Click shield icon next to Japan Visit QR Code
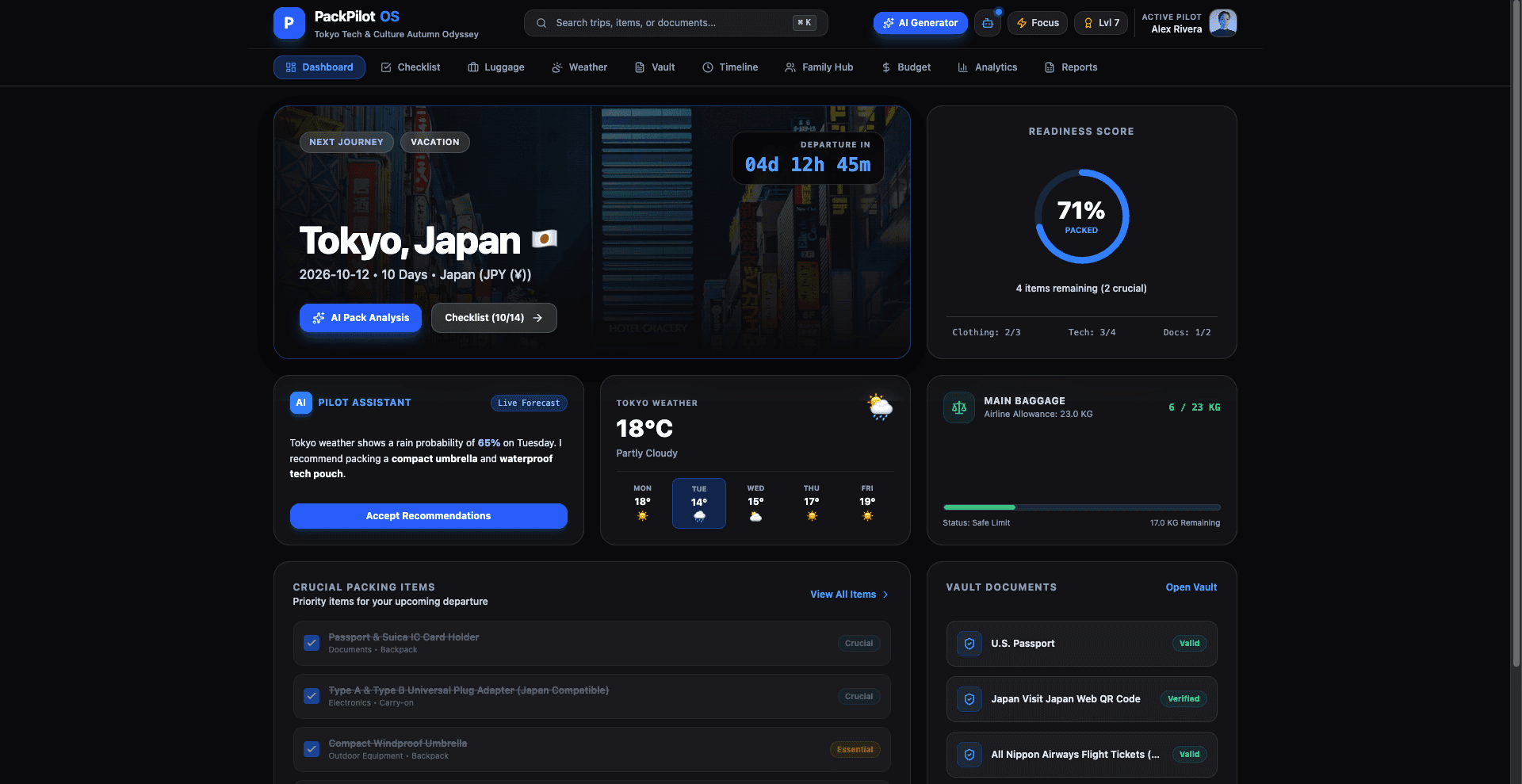The image size is (1522, 784). (969, 699)
